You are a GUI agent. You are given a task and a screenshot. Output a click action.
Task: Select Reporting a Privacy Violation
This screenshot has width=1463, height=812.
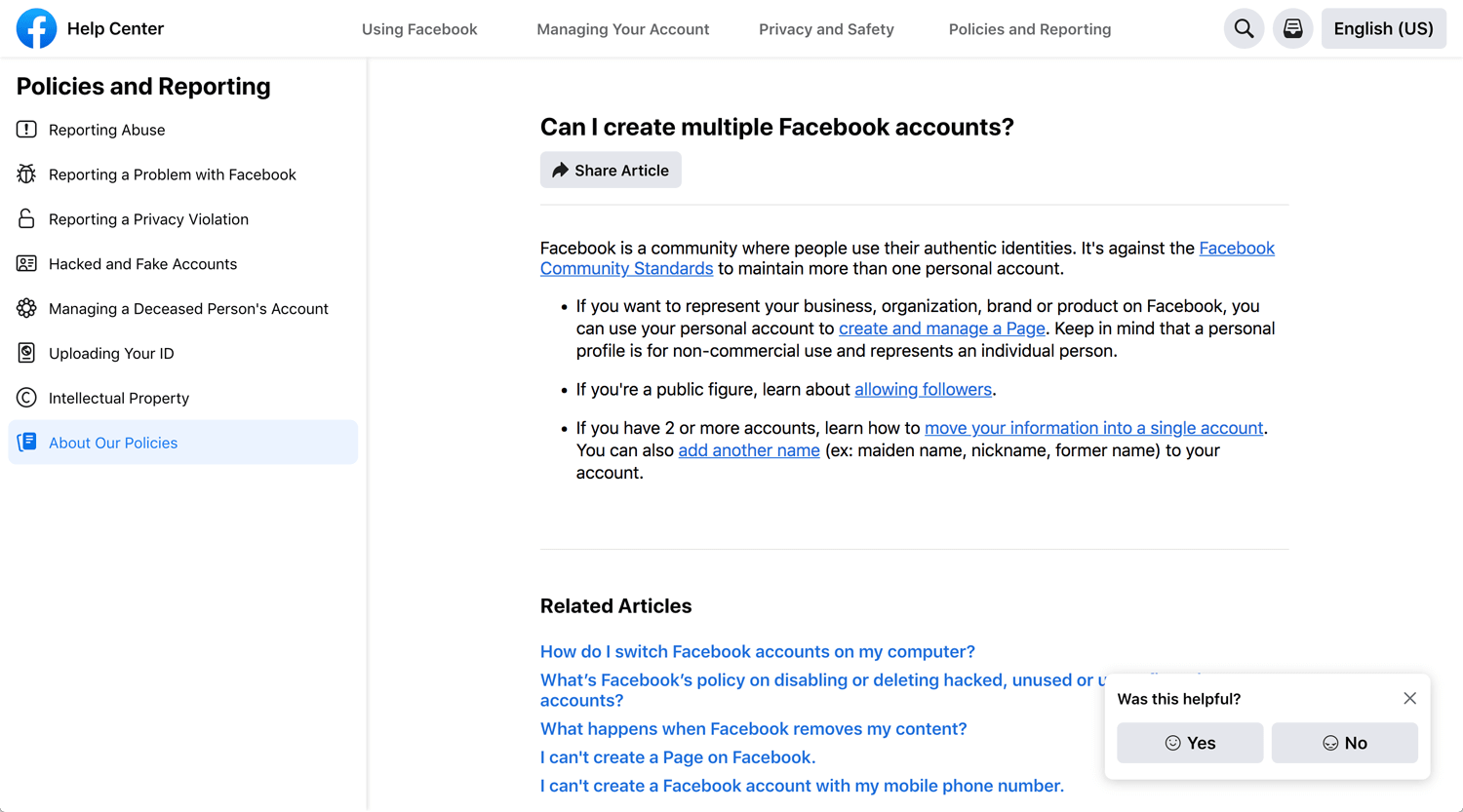click(183, 219)
